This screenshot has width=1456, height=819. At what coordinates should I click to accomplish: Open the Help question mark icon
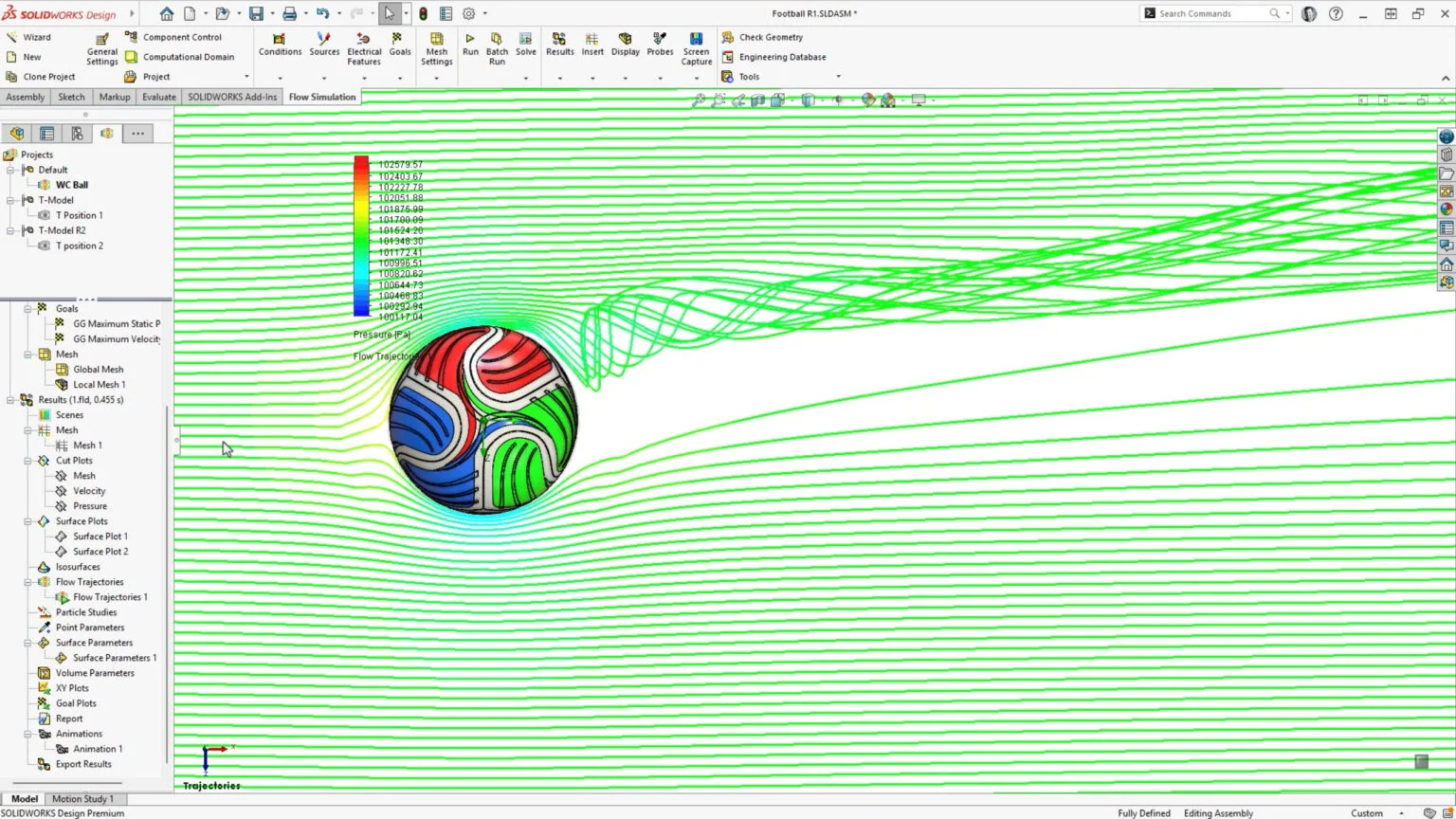click(x=1336, y=13)
